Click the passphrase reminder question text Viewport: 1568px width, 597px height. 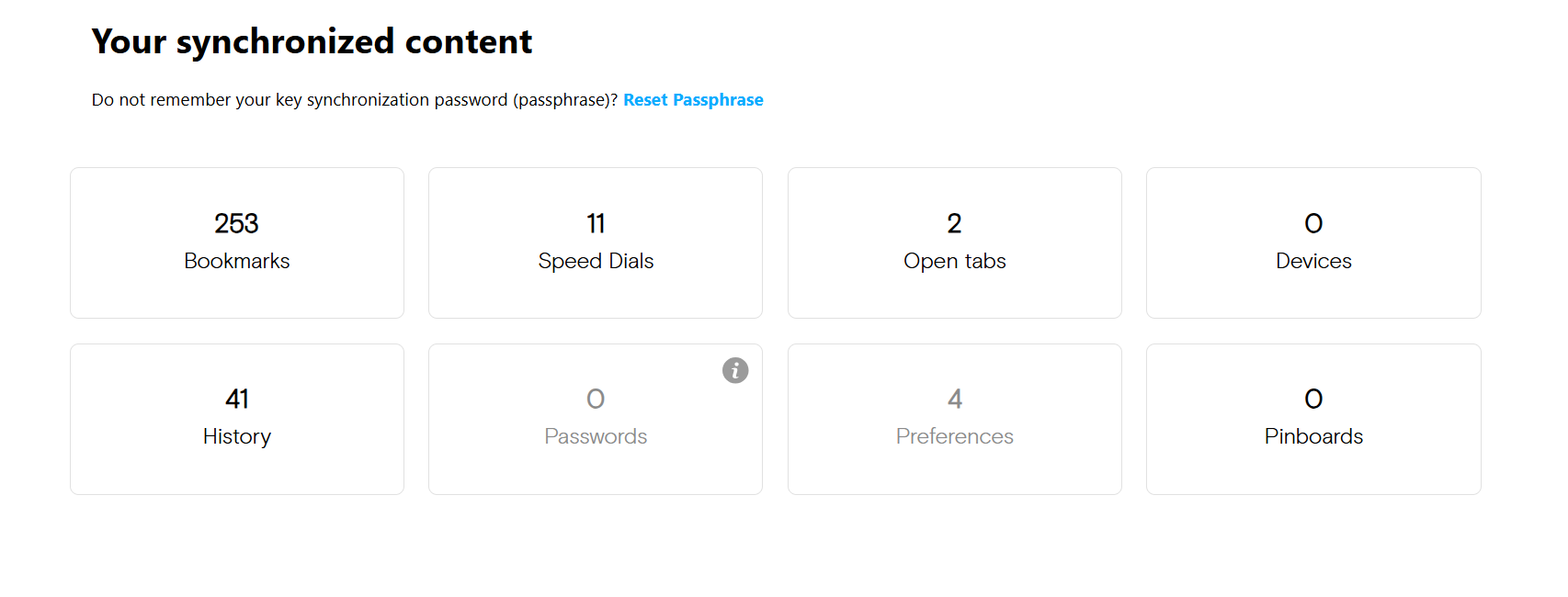point(354,100)
